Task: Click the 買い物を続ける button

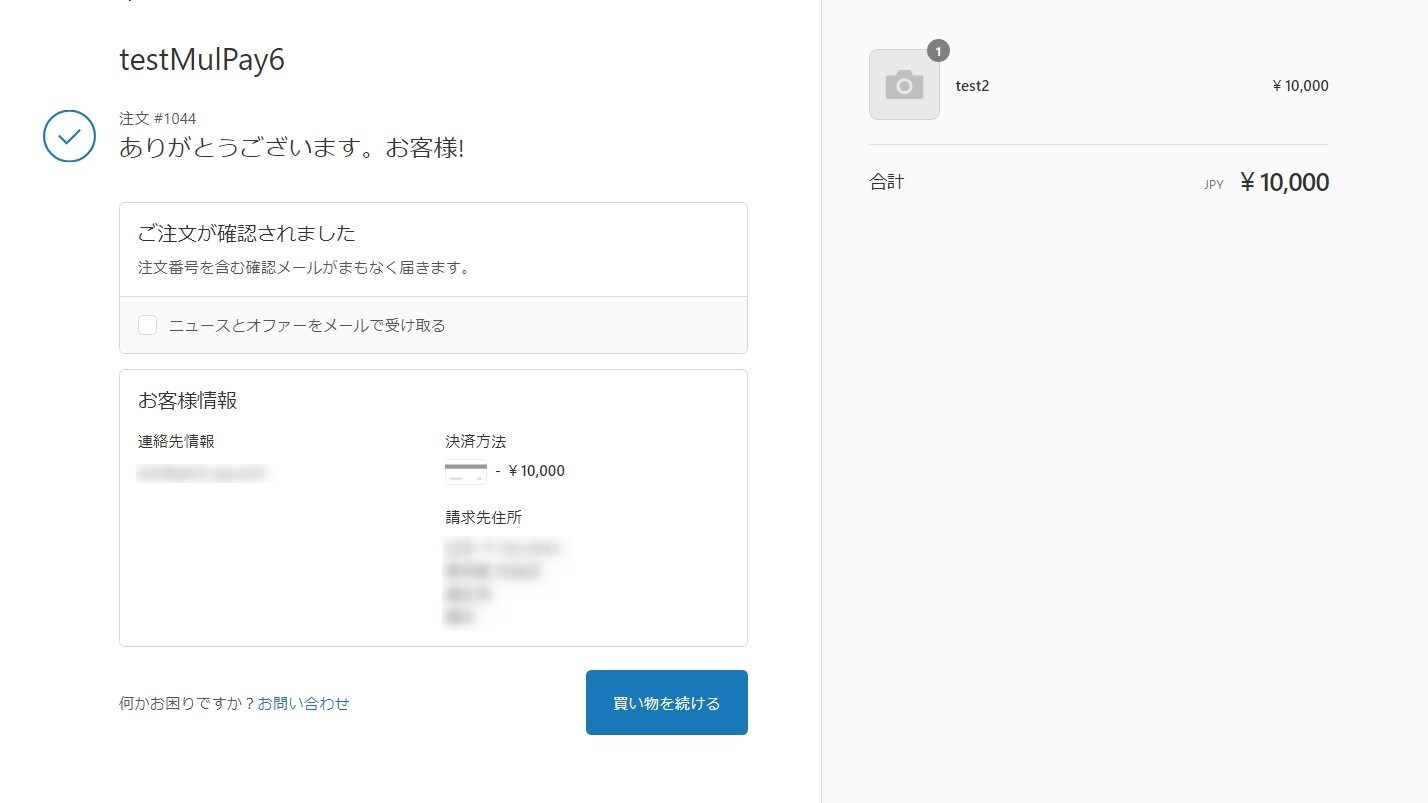Action: pos(665,702)
